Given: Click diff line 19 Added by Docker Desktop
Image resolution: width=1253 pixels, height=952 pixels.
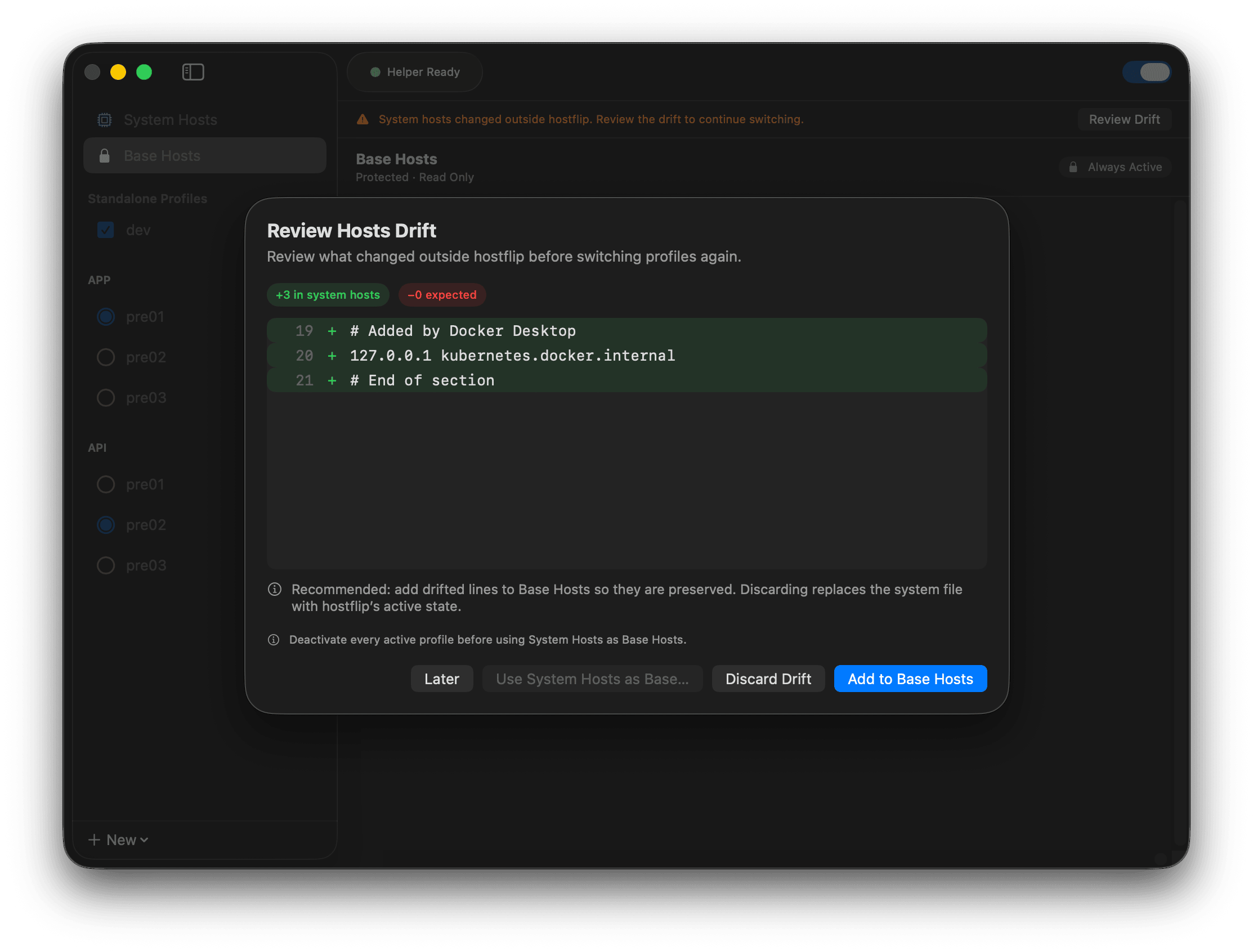Looking at the screenshot, I should (626, 331).
